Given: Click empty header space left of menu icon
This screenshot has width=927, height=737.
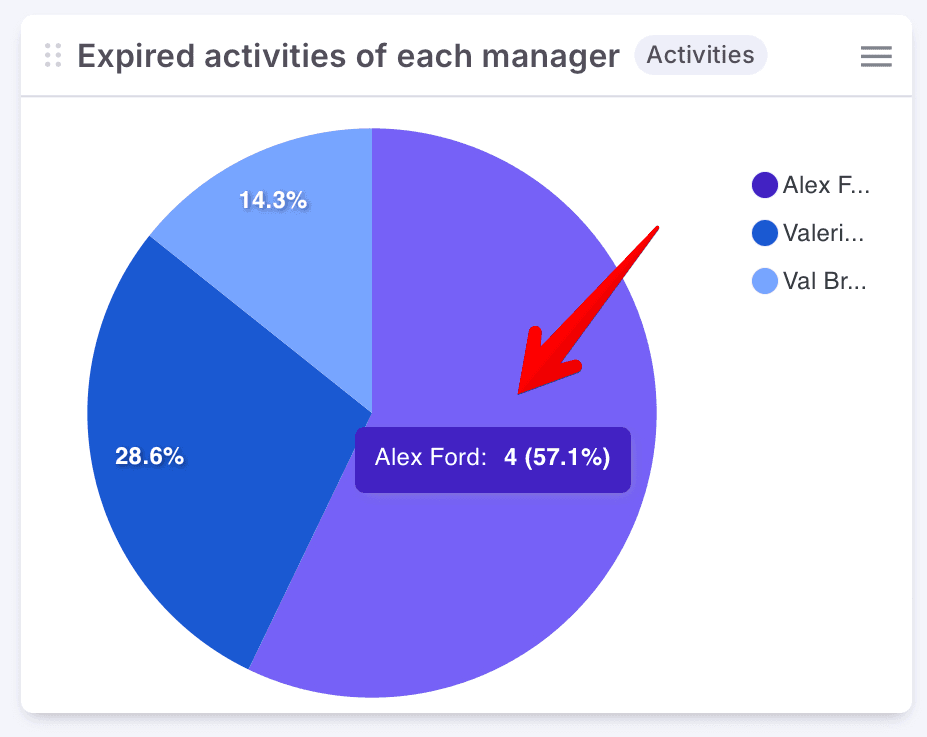Looking at the screenshot, I should [810, 56].
